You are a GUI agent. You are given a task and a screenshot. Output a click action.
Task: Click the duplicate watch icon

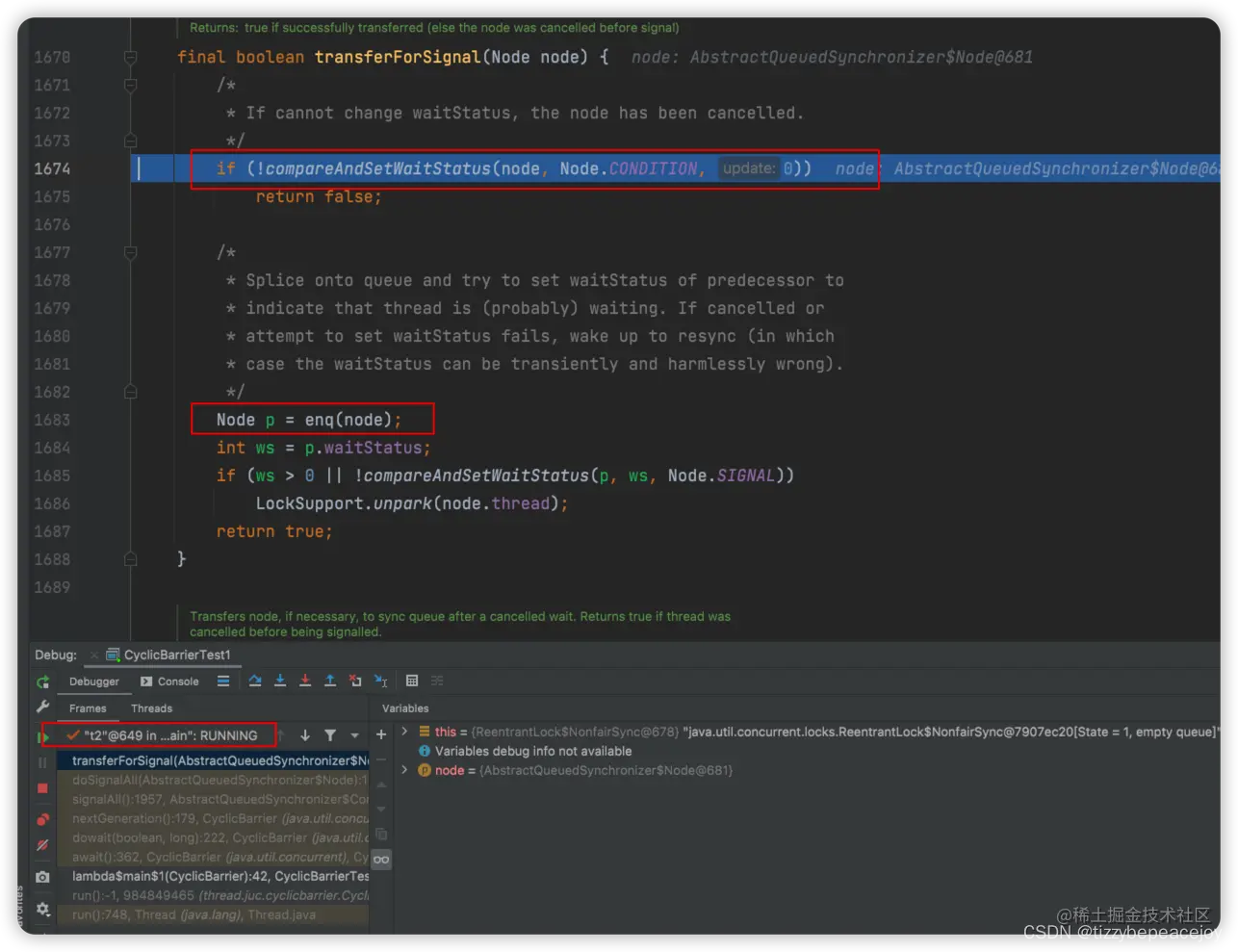click(x=381, y=835)
